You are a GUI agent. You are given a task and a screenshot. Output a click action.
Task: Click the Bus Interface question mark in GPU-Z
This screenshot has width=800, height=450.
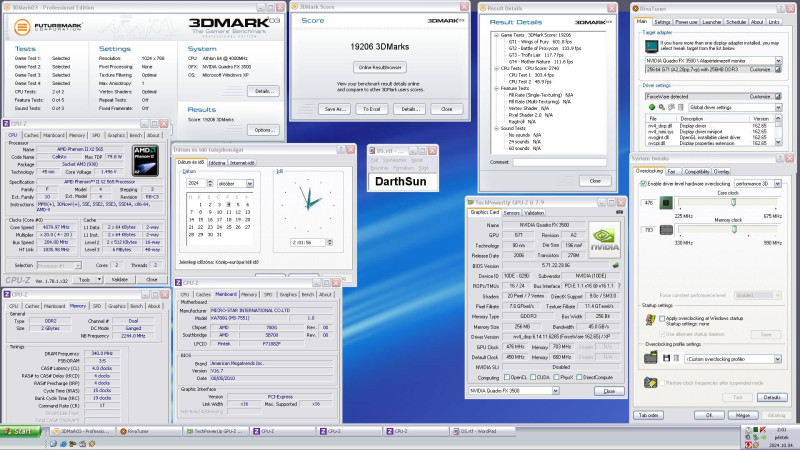pos(619,286)
